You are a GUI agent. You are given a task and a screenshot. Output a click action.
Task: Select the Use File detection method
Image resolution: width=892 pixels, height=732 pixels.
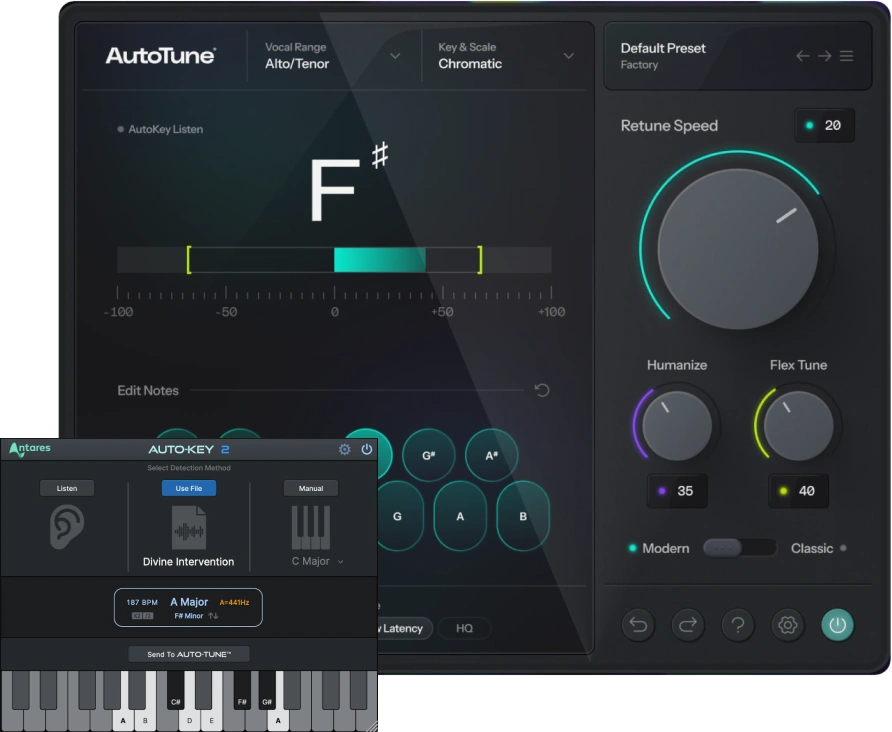point(189,488)
